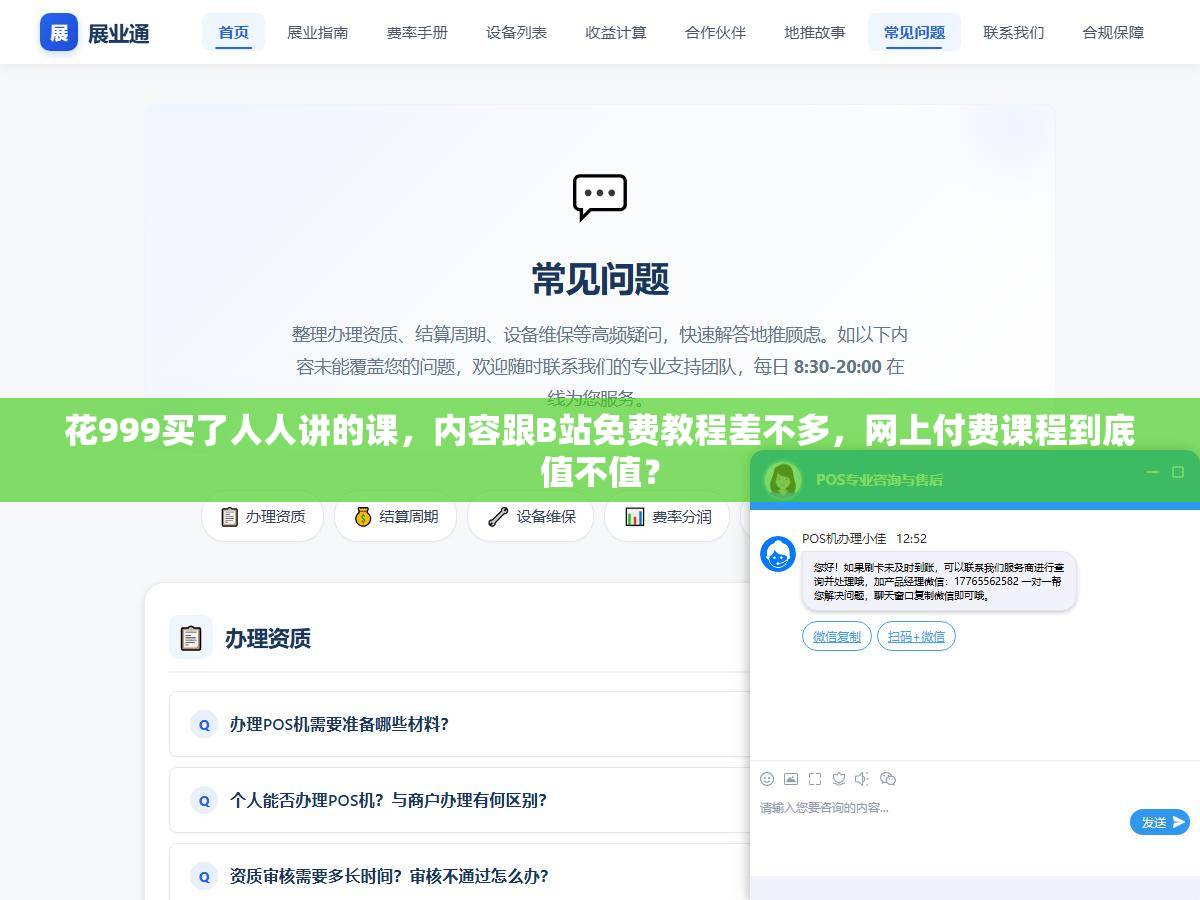
Task: Click the POS机办理小佳 blue avatar
Action: tap(778, 554)
